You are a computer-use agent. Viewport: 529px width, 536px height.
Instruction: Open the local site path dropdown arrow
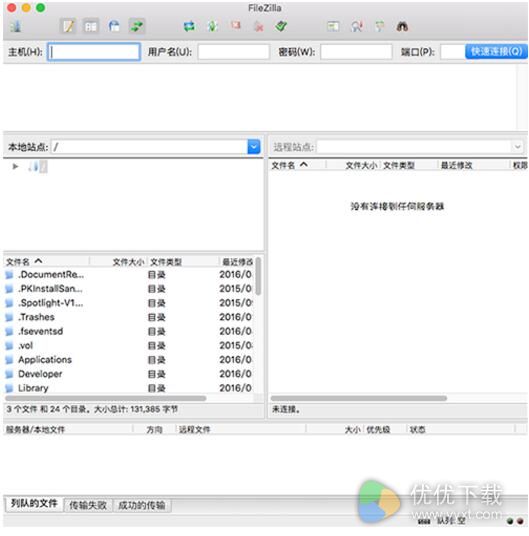(254, 147)
